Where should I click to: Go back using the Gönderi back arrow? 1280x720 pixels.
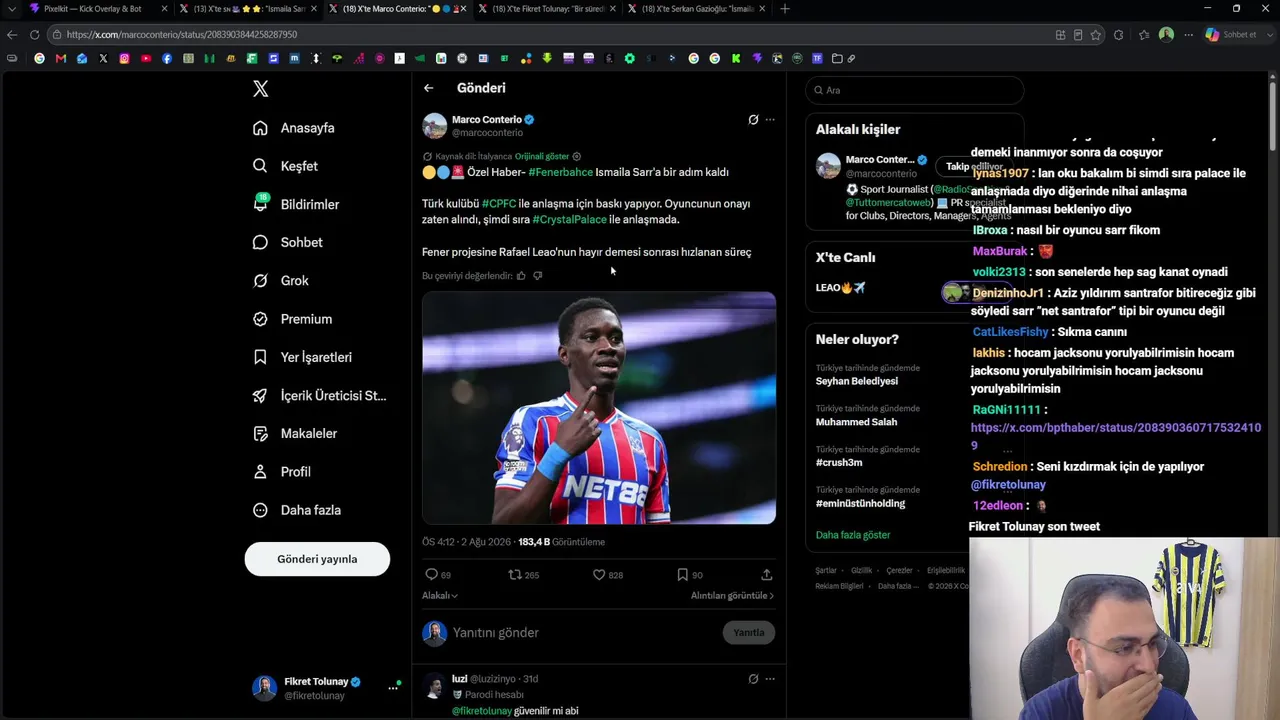428,88
